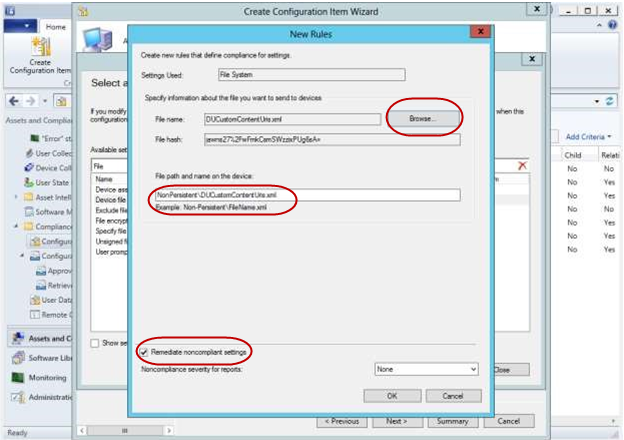
Task: Click the Browse button for file name
Action: pyautogui.click(x=423, y=119)
